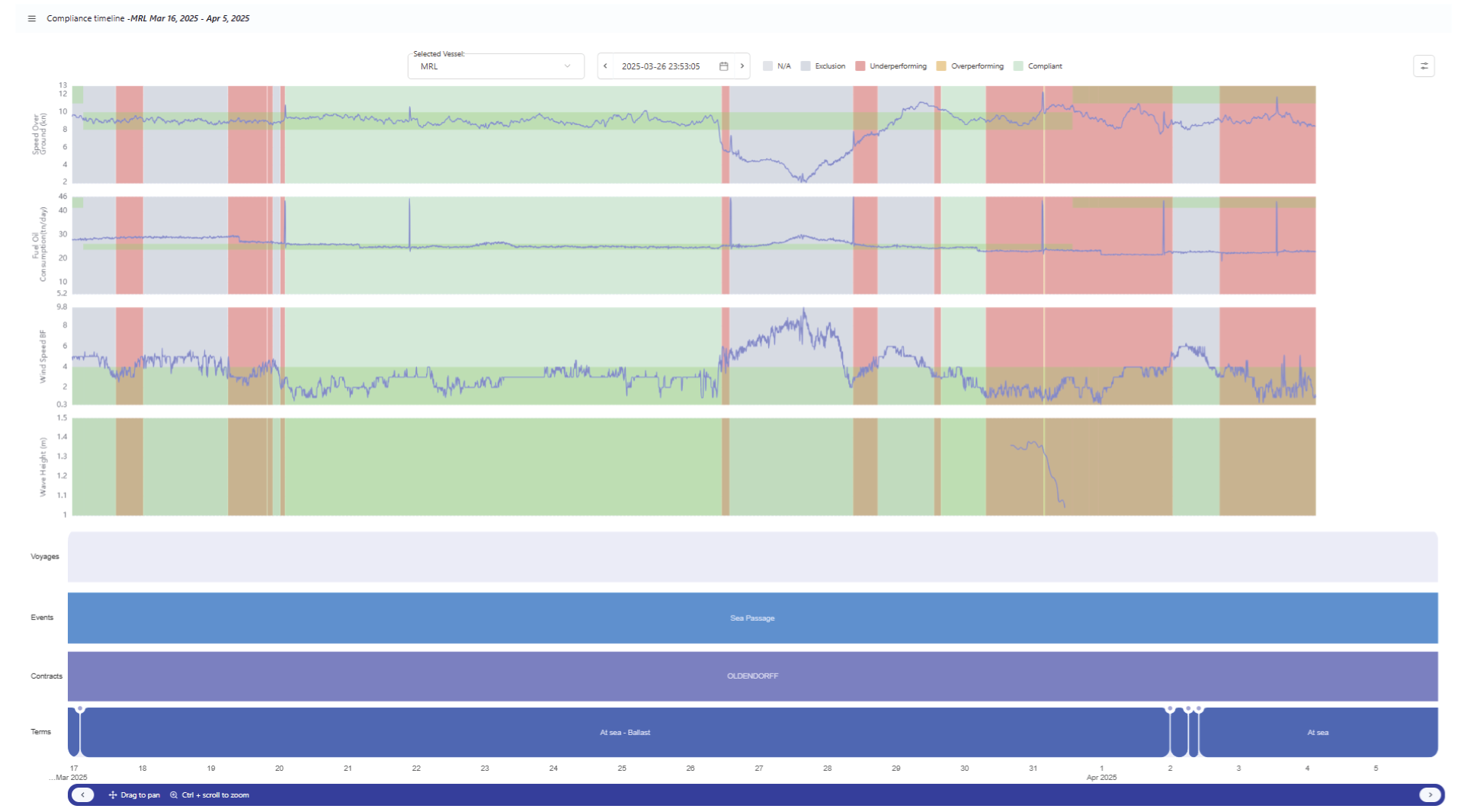Toggle the N/A legend item
The height and width of the screenshot is (812, 1464).
[777, 66]
